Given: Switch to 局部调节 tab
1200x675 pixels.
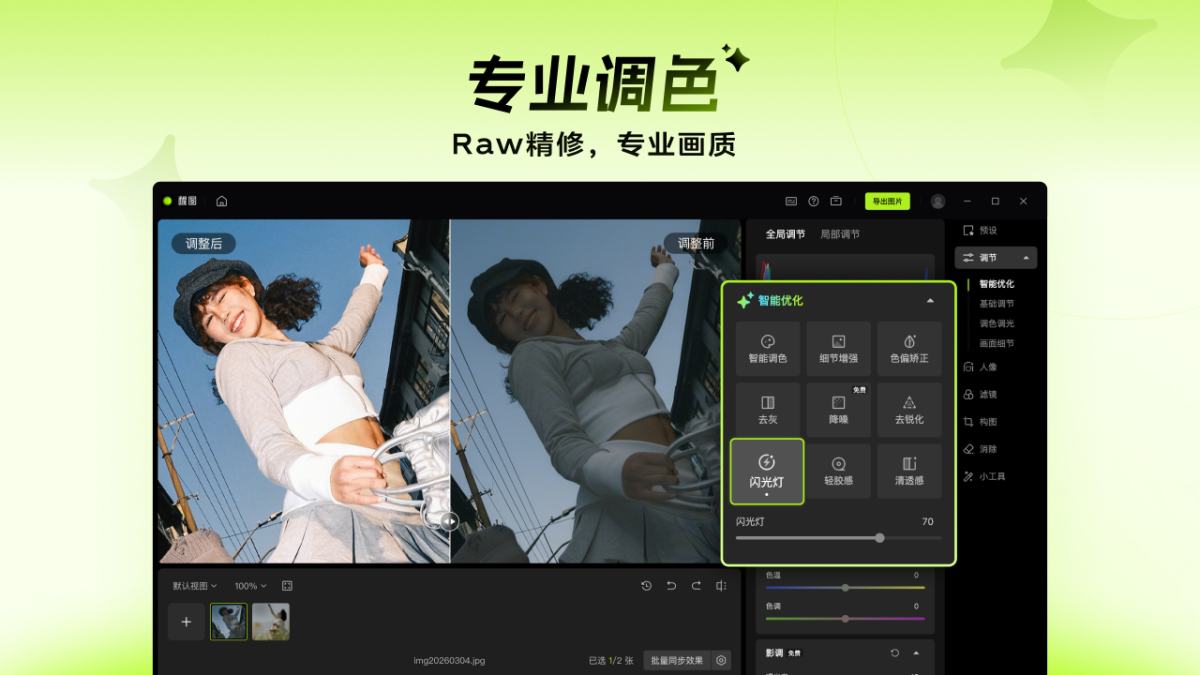Looking at the screenshot, I should coord(840,234).
